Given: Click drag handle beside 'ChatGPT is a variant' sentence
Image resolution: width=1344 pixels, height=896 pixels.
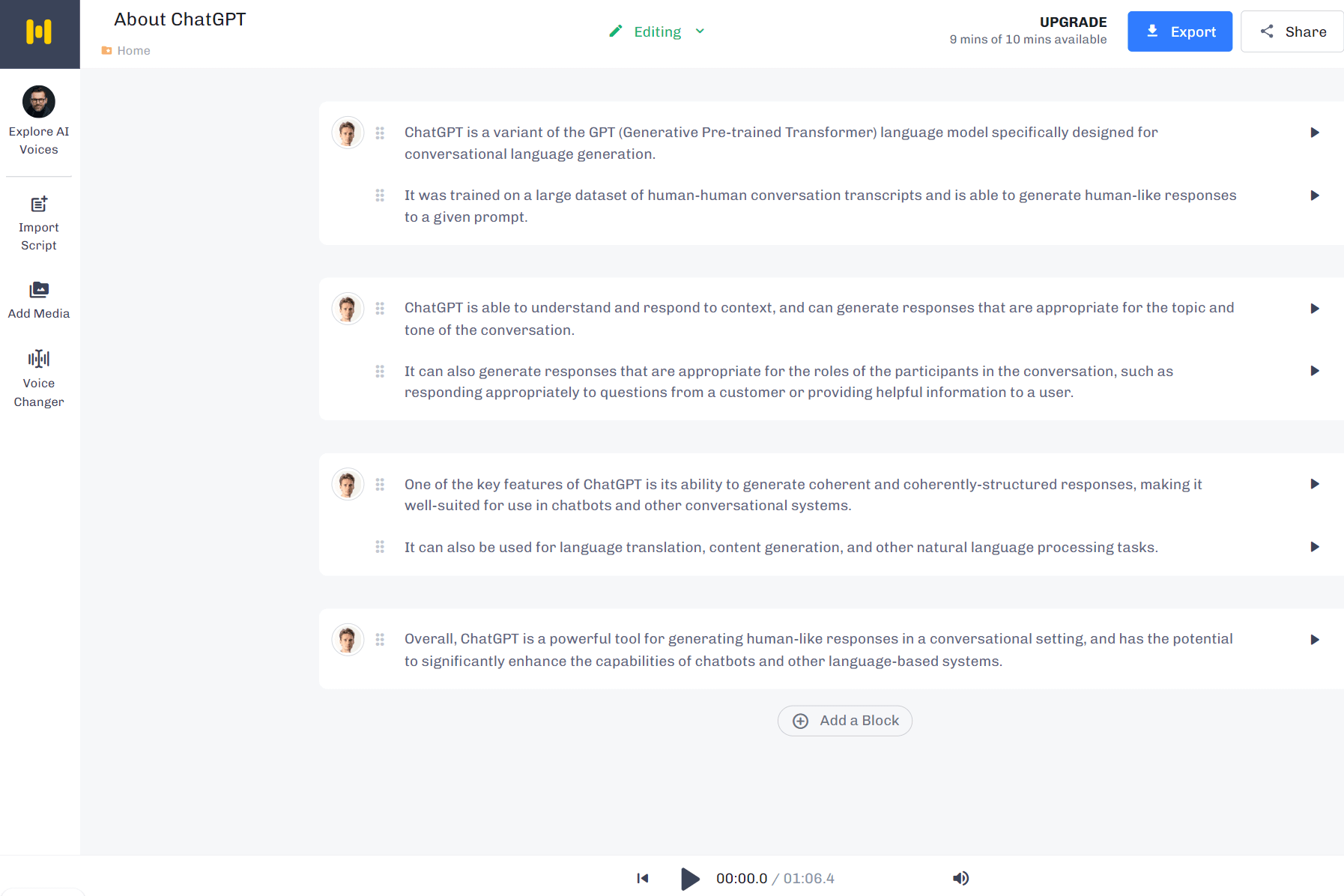Looking at the screenshot, I should click(380, 133).
